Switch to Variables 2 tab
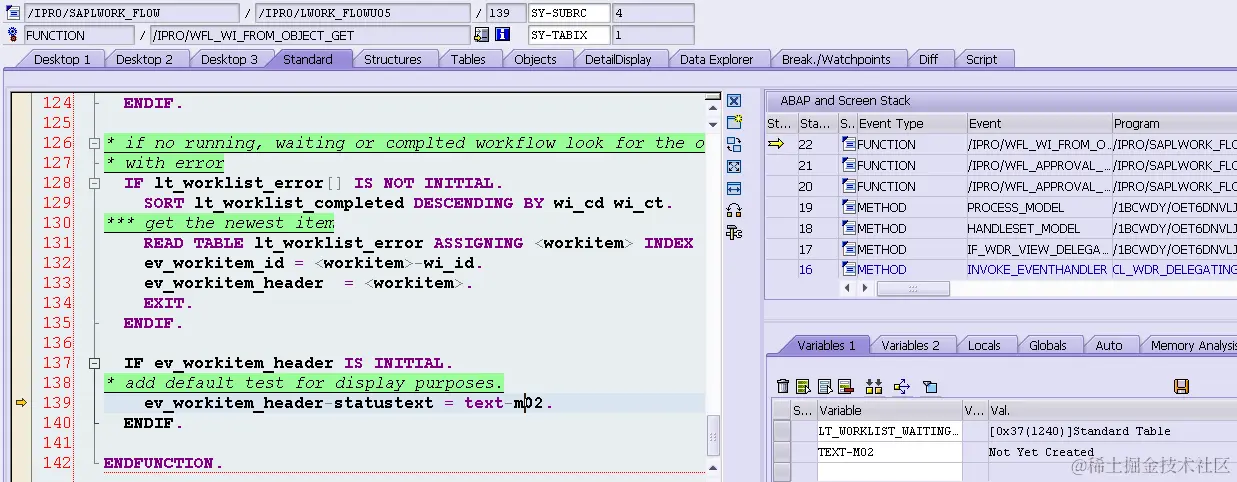 pos(910,345)
